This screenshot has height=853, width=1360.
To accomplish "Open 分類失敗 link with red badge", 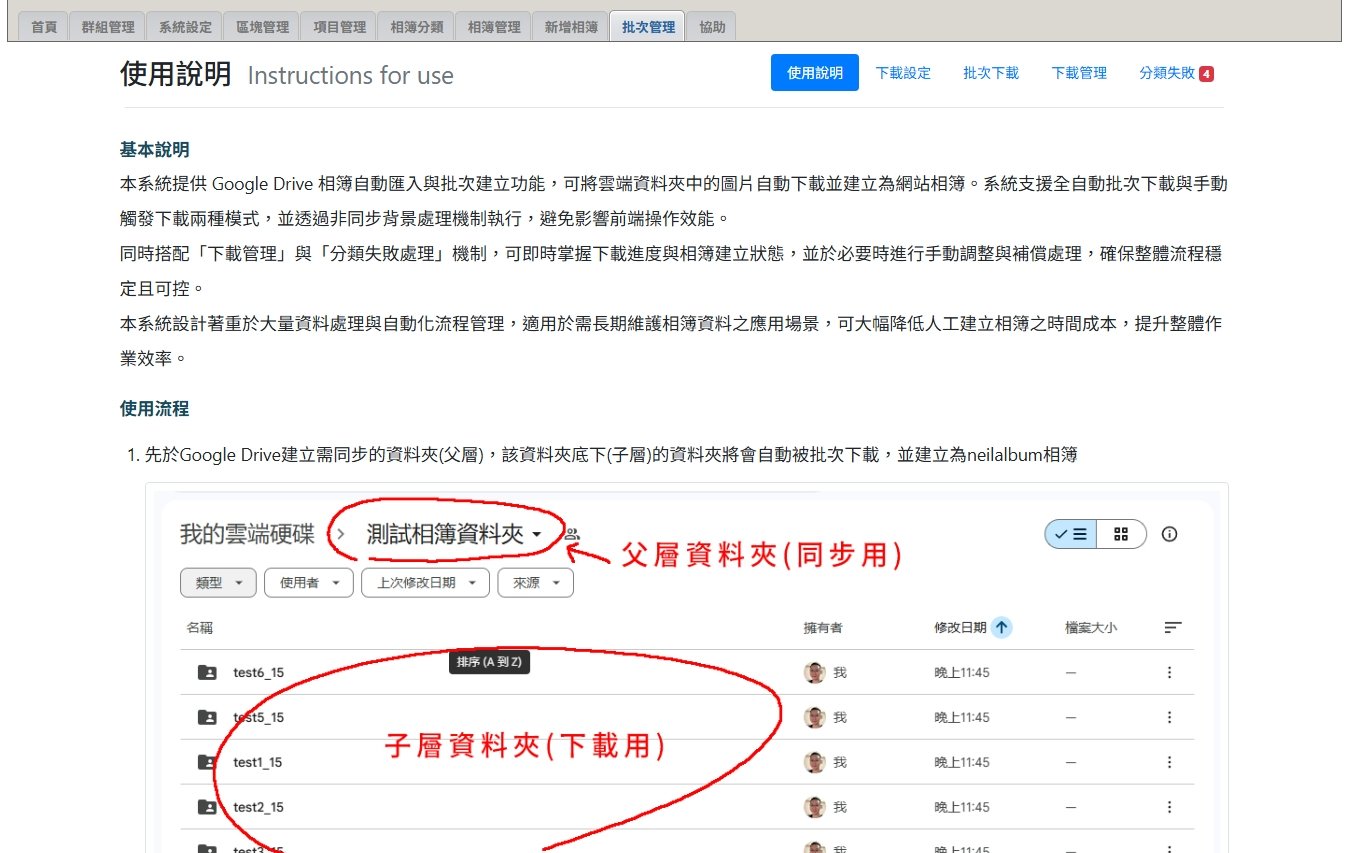I will [x=1175, y=73].
